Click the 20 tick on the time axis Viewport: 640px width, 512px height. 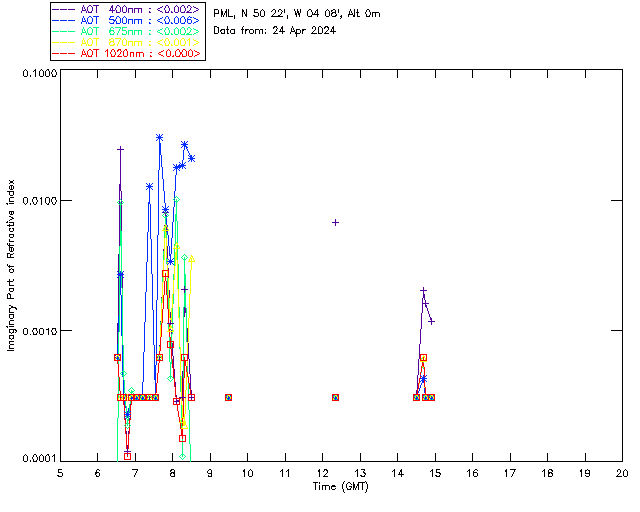tap(622, 472)
